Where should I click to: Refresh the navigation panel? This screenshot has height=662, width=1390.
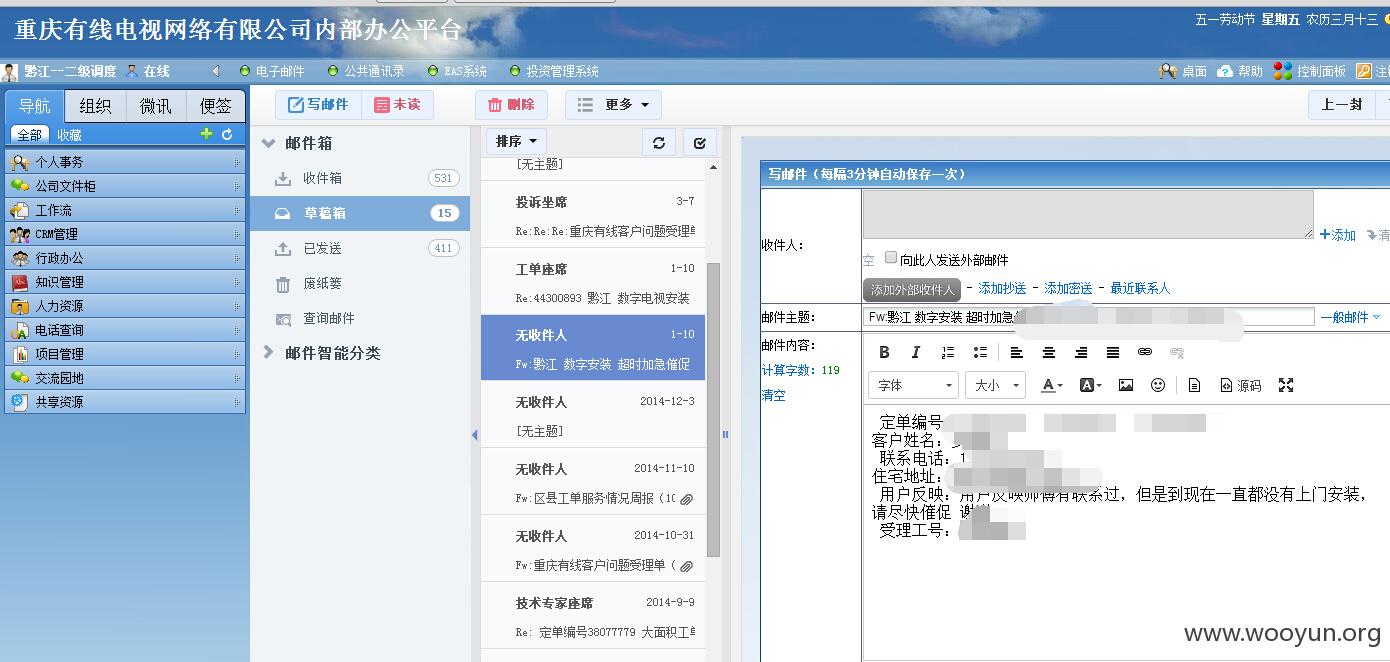[227, 134]
